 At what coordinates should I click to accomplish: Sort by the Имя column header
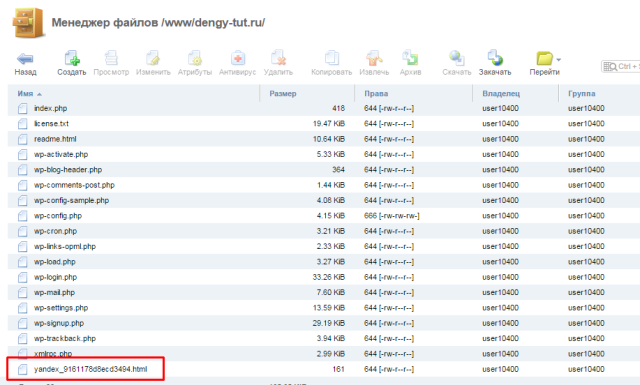25,93
